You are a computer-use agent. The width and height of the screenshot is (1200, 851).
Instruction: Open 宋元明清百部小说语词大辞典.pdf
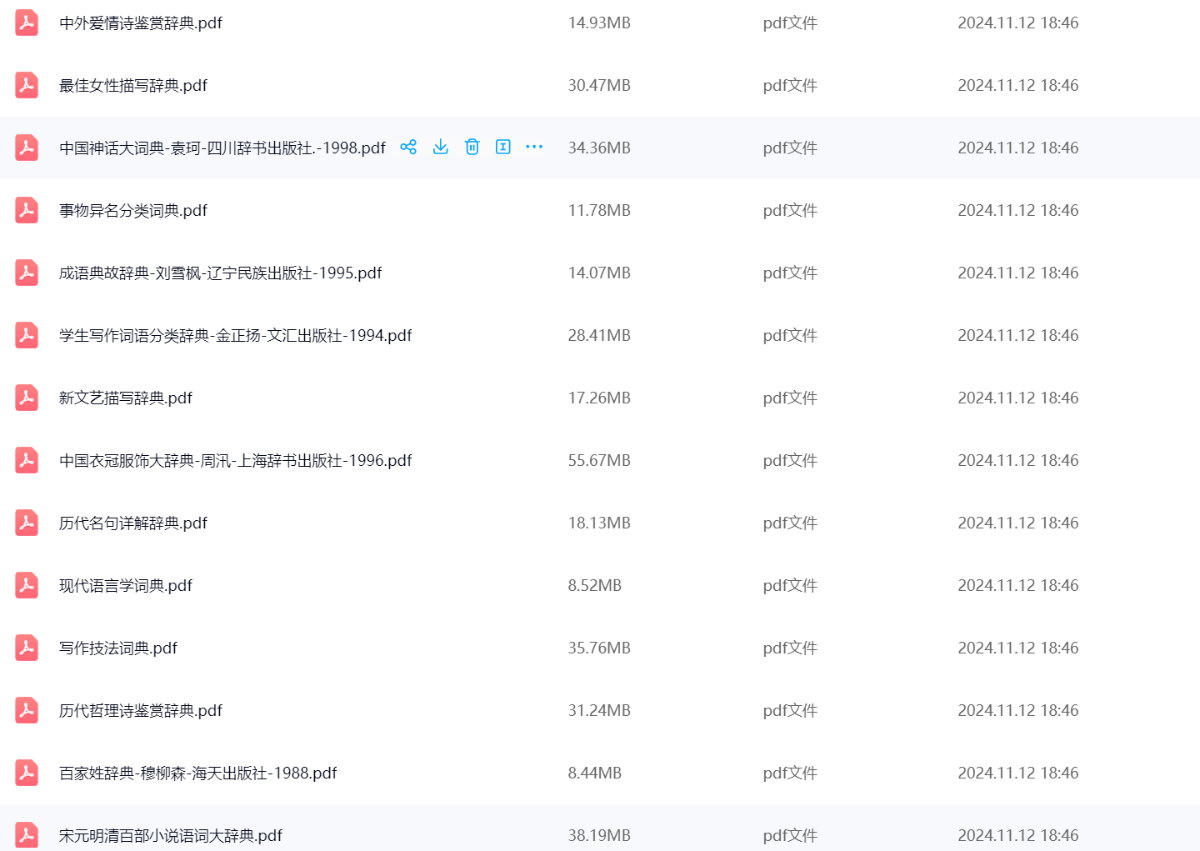[x=170, y=836]
